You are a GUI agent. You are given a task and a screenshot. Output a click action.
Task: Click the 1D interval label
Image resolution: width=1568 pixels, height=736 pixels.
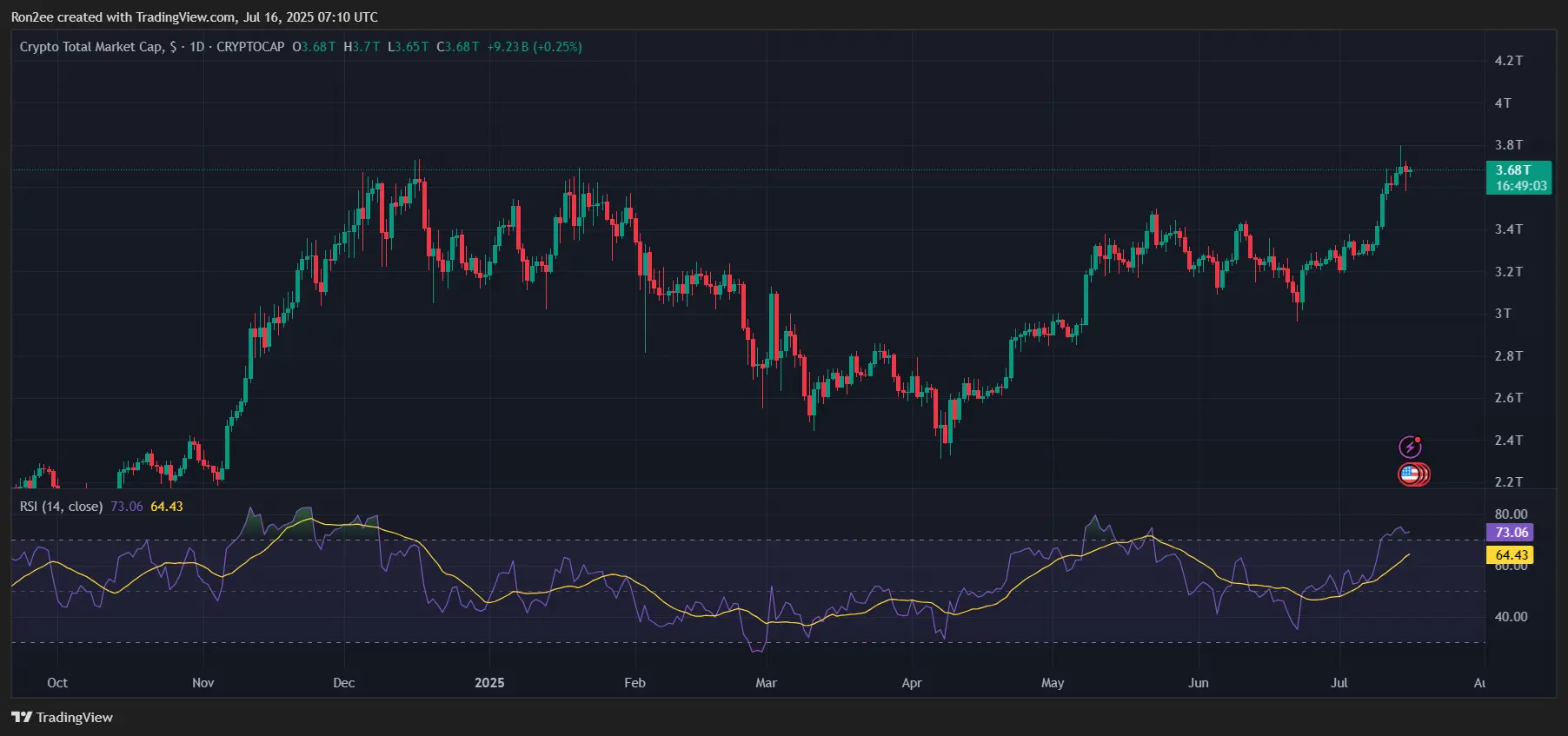[x=197, y=47]
